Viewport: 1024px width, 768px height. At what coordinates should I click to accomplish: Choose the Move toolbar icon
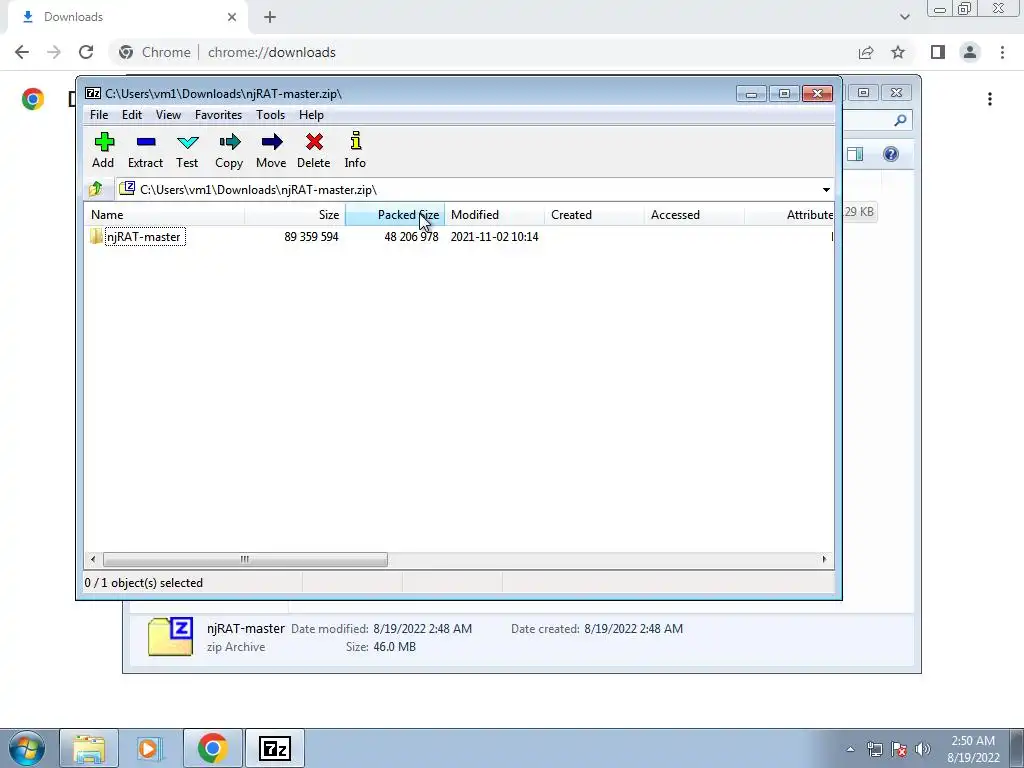271,150
